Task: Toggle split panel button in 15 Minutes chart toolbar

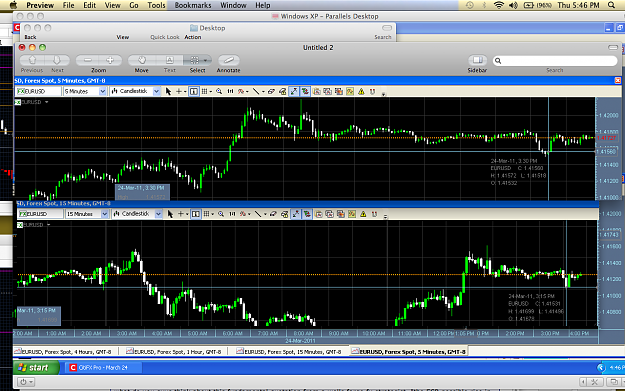Action: (x=196, y=214)
